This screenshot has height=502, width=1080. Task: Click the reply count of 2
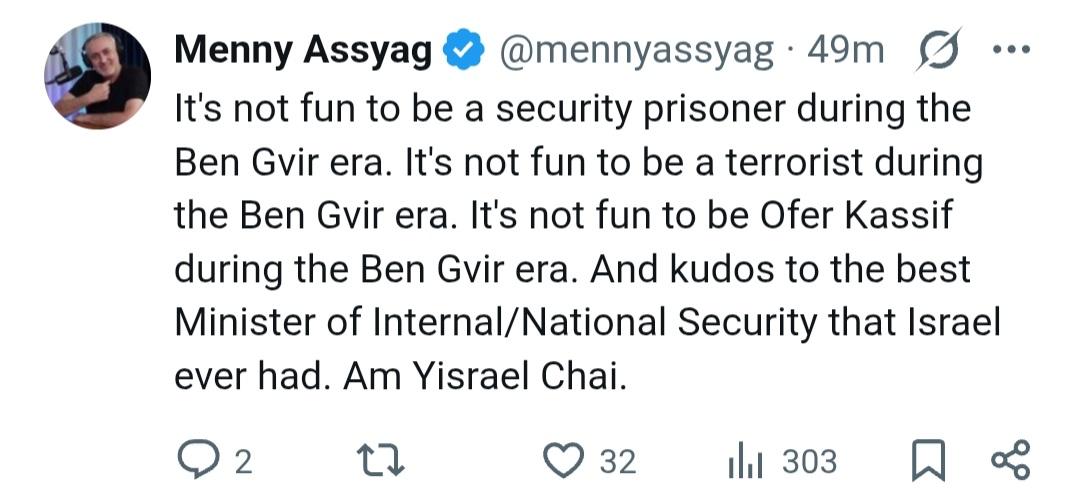point(242,460)
